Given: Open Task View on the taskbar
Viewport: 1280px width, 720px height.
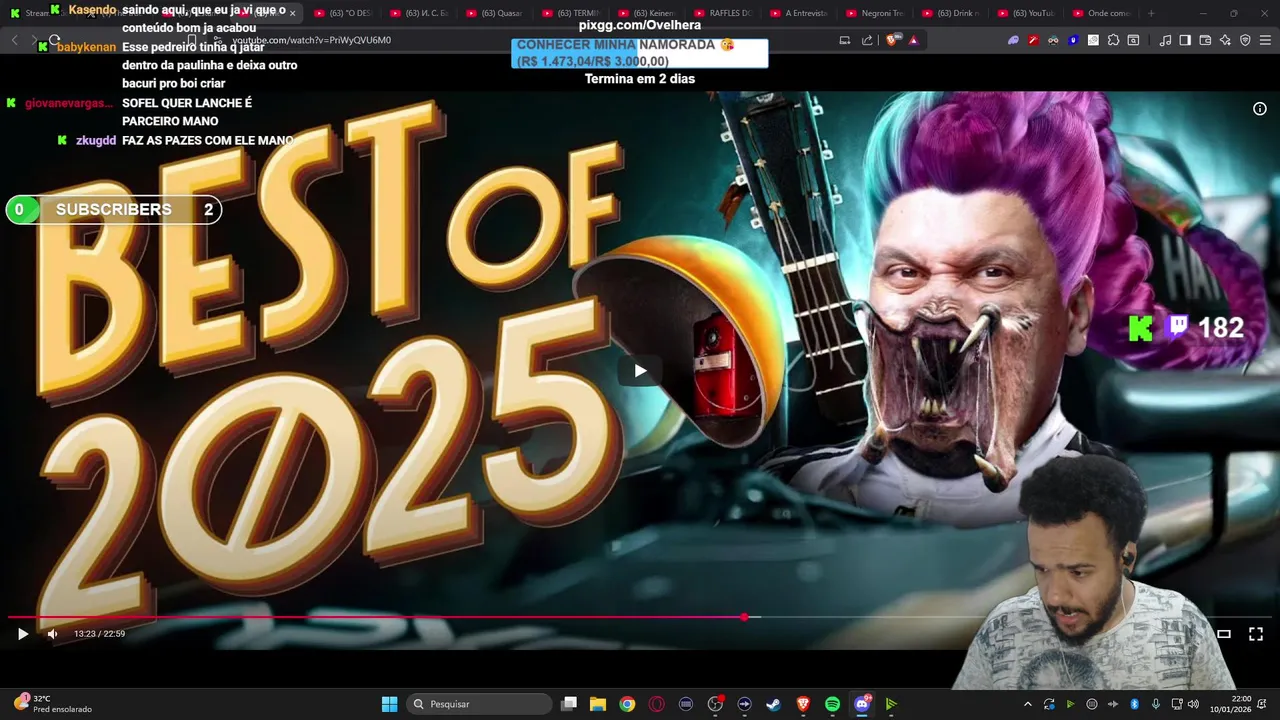Looking at the screenshot, I should (x=569, y=704).
